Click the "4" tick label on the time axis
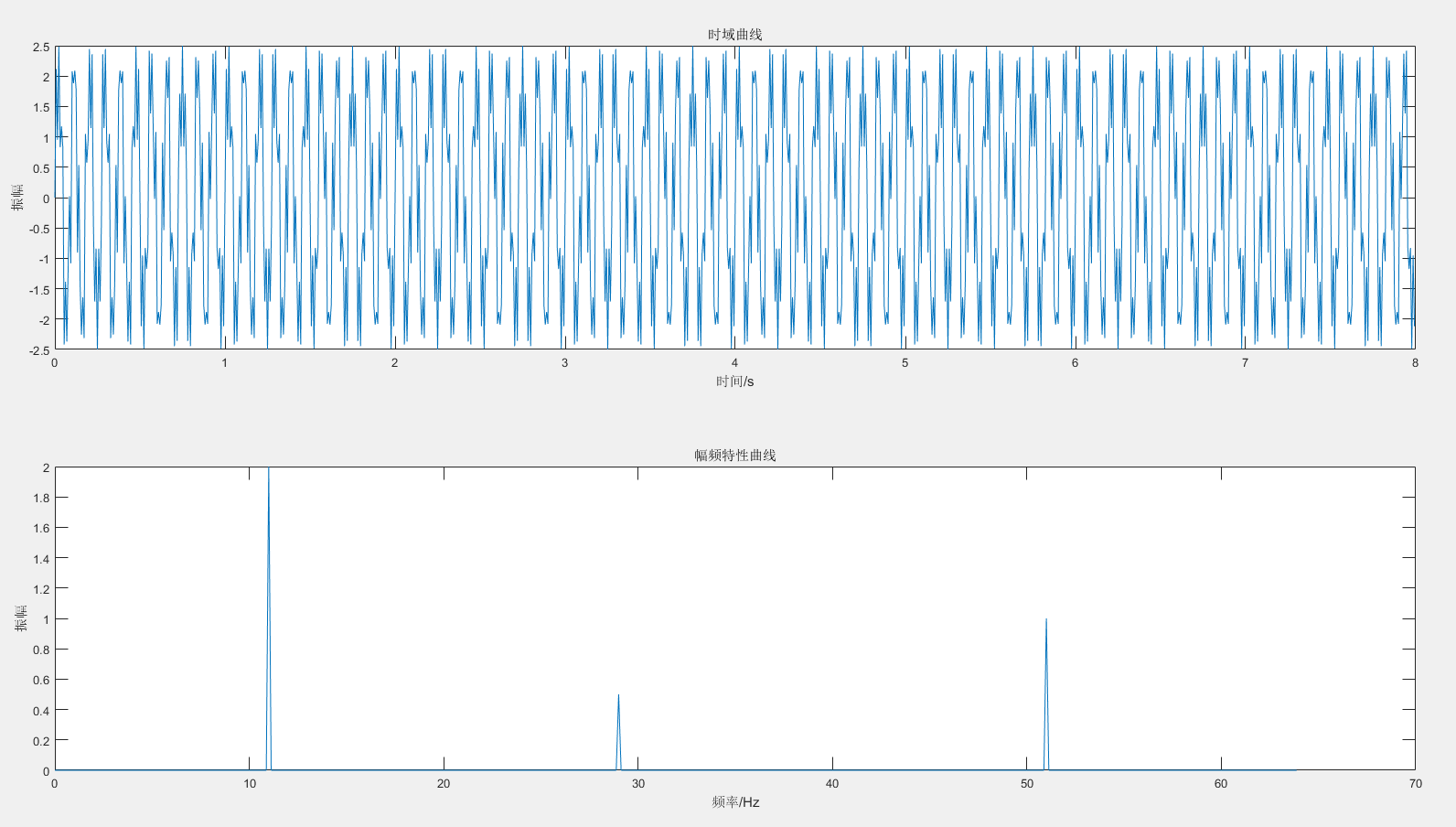Screen dimensions: 1456x827 (x=735, y=363)
